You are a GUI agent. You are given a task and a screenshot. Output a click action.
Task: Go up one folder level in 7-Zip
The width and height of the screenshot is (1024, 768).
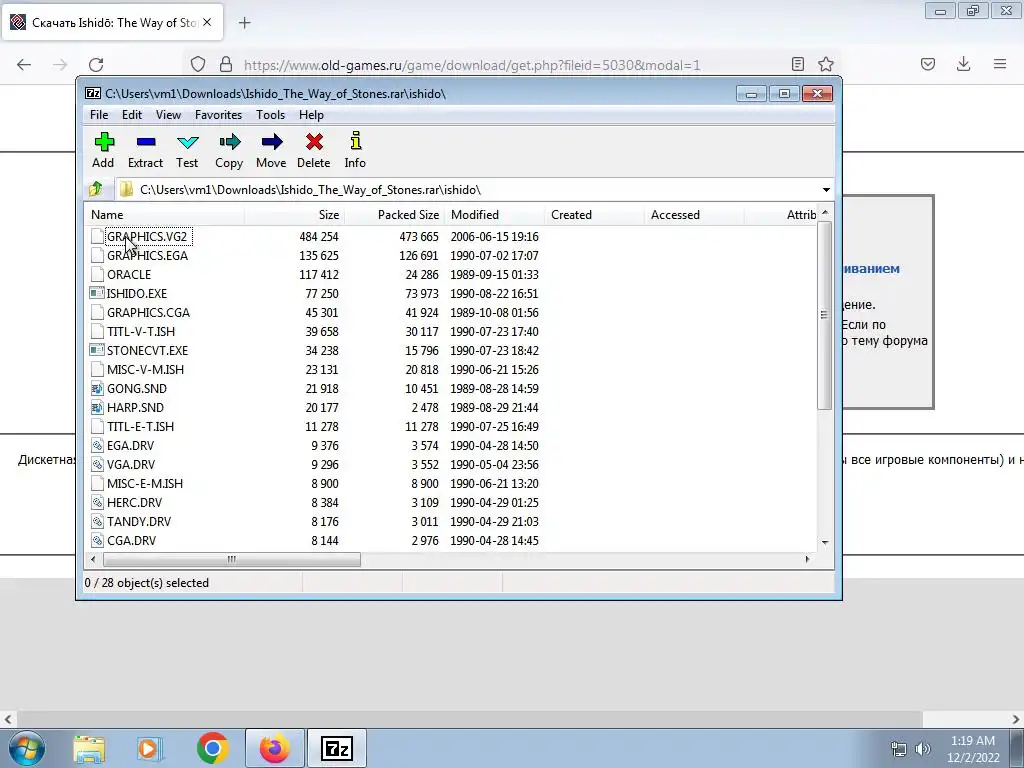(96, 189)
